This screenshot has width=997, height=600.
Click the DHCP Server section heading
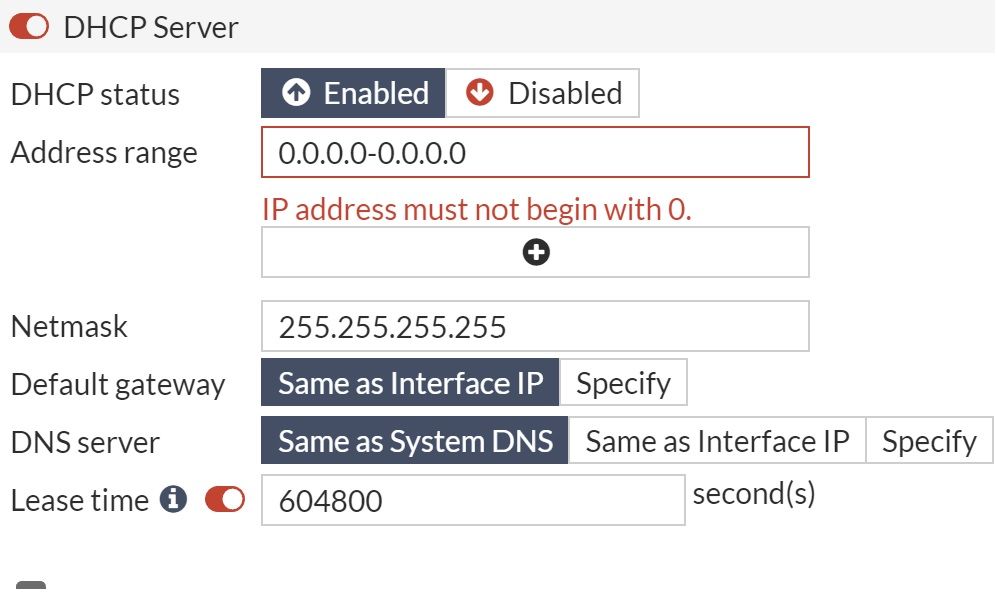point(150,27)
